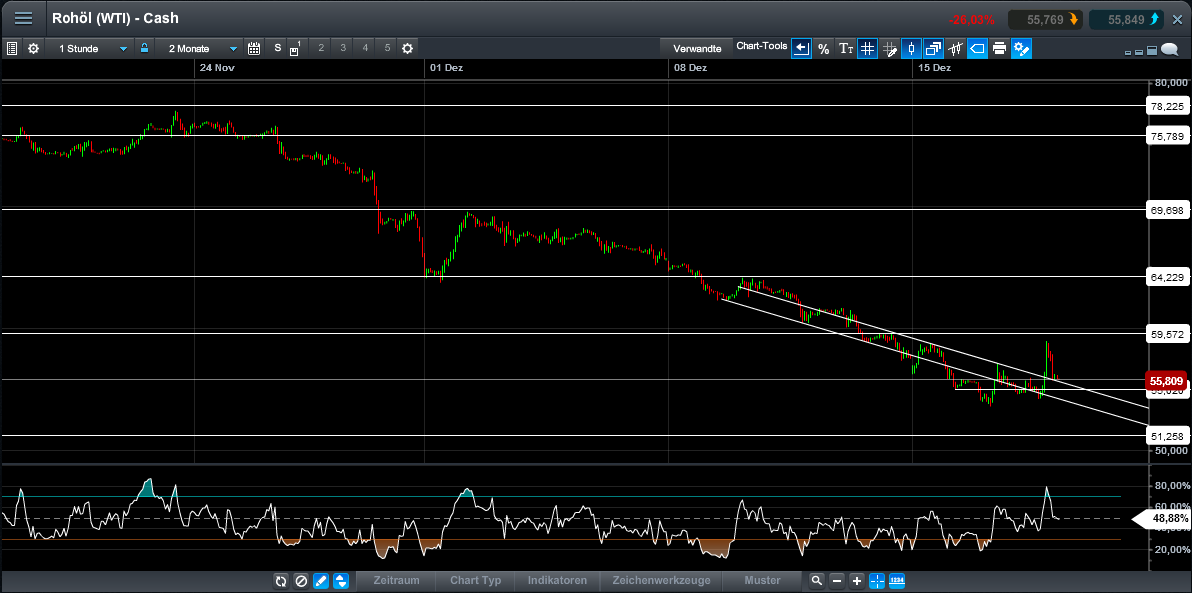Click the 55,849 buy price button
1192x593 pixels.
click(1126, 18)
